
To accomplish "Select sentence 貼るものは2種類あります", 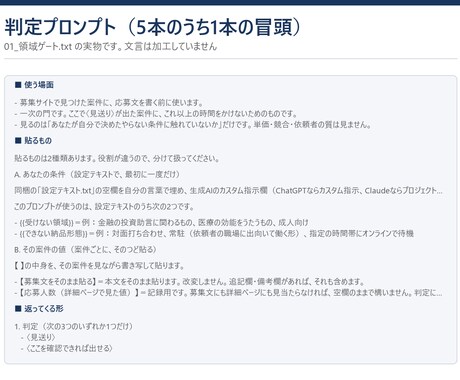I will (x=117, y=158).
